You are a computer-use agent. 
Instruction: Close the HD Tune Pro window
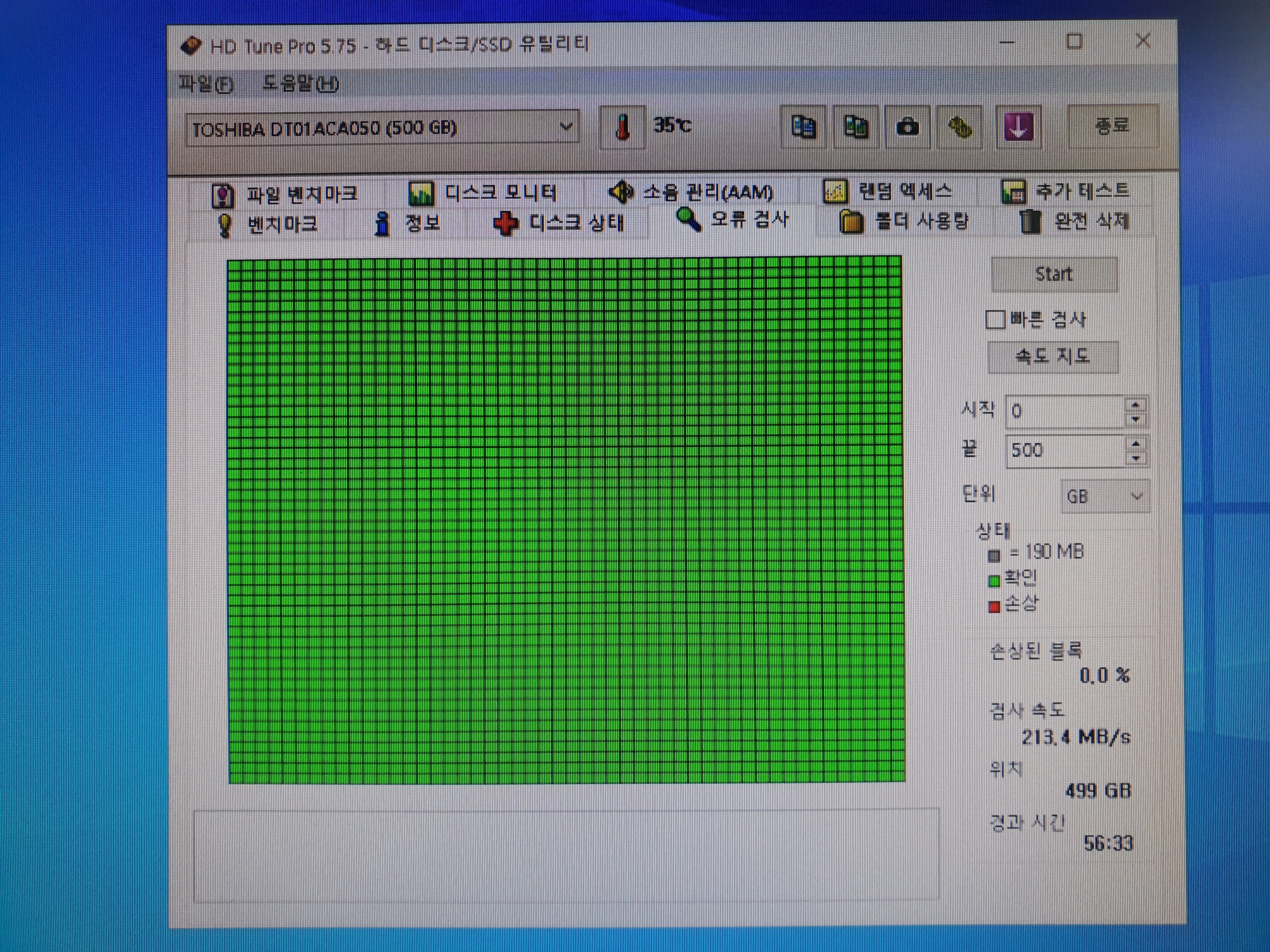(1143, 41)
